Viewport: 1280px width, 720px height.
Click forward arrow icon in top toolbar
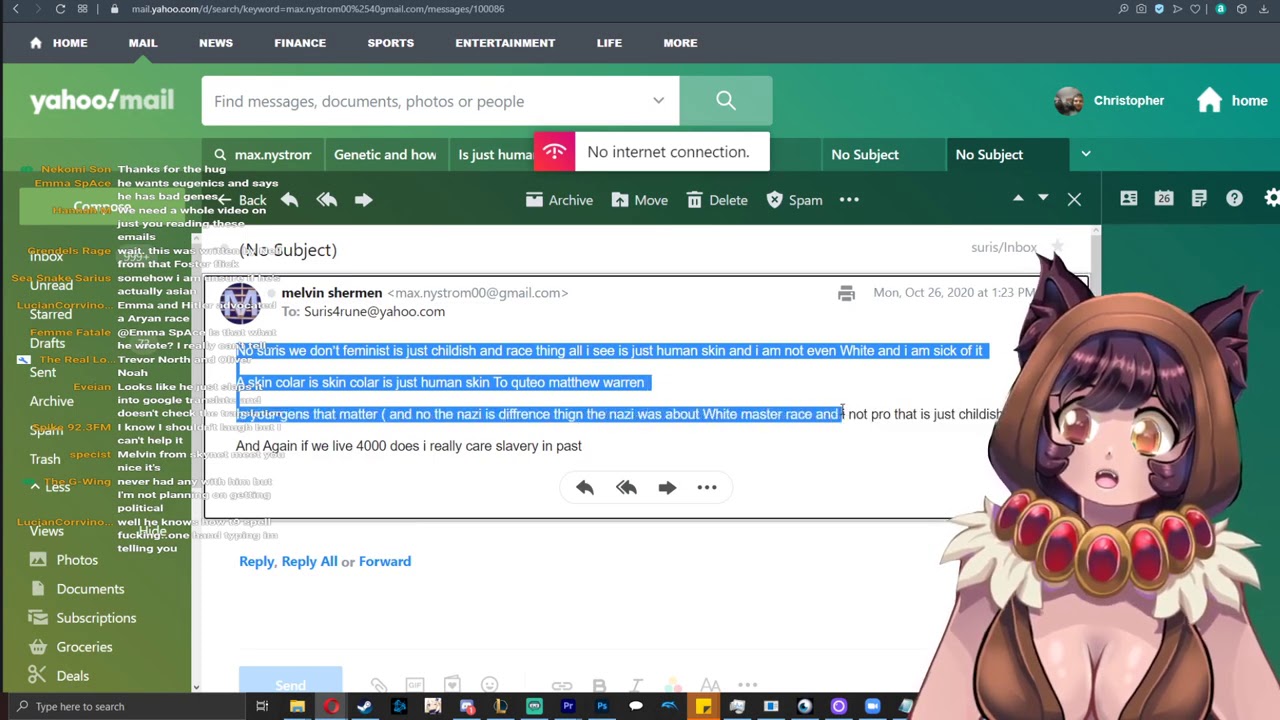click(363, 200)
